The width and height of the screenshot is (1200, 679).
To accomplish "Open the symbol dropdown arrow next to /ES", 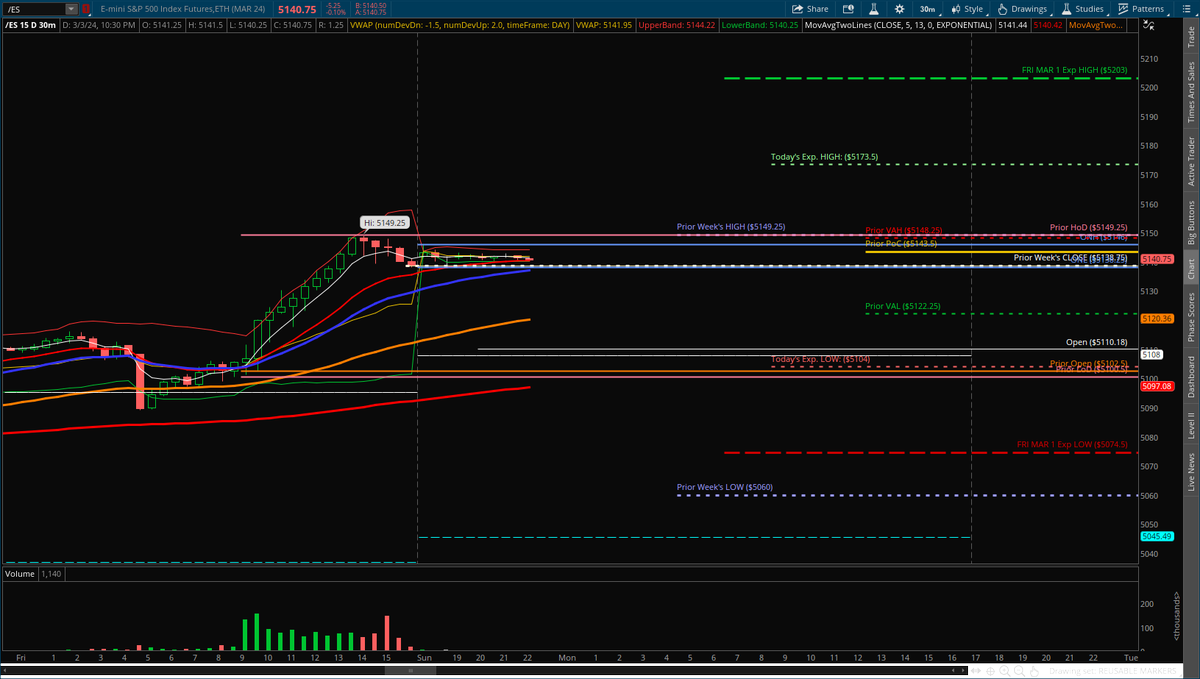I will (x=71, y=9).
